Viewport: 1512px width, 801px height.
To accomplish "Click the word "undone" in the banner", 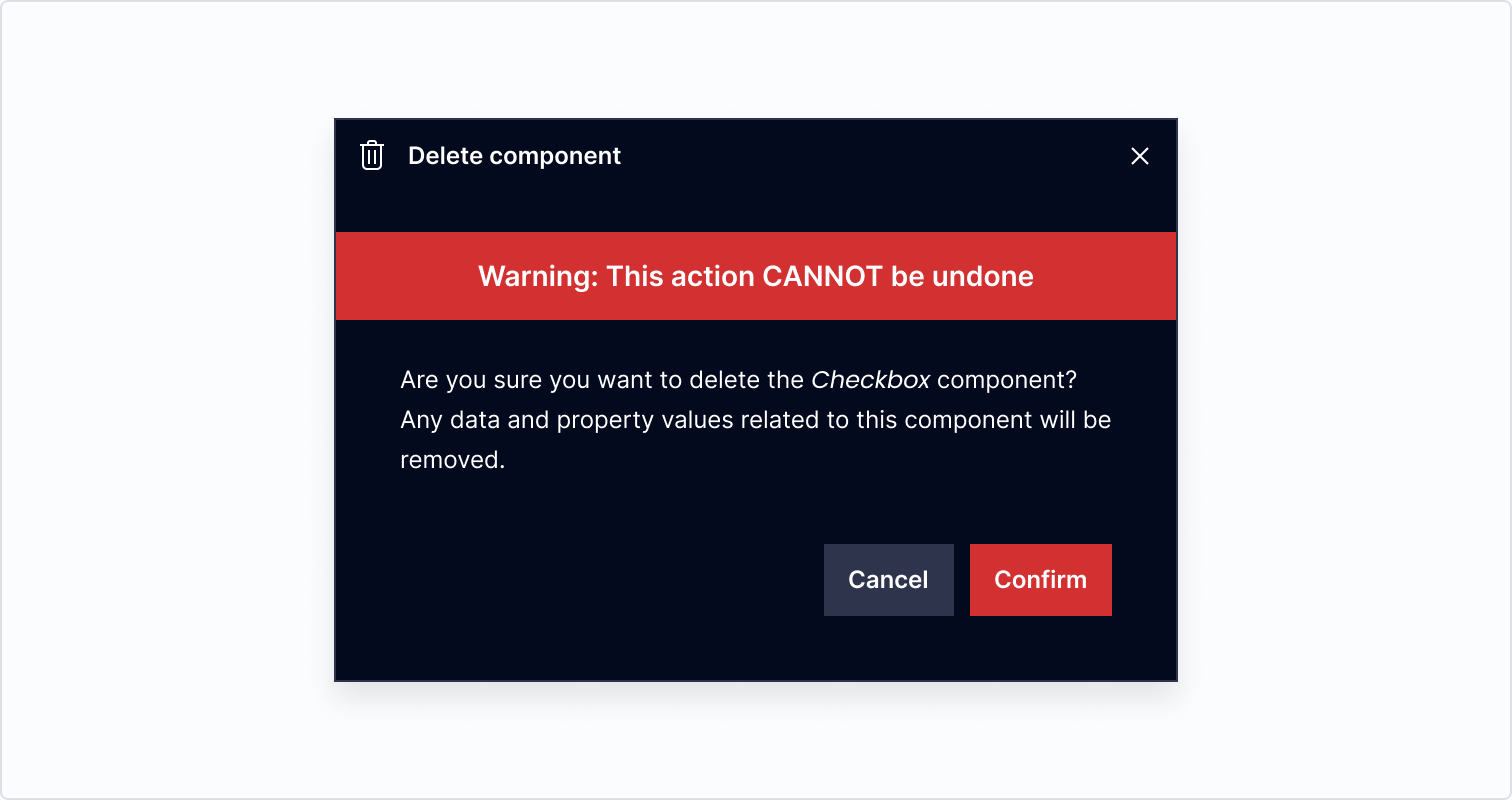I will (x=983, y=276).
